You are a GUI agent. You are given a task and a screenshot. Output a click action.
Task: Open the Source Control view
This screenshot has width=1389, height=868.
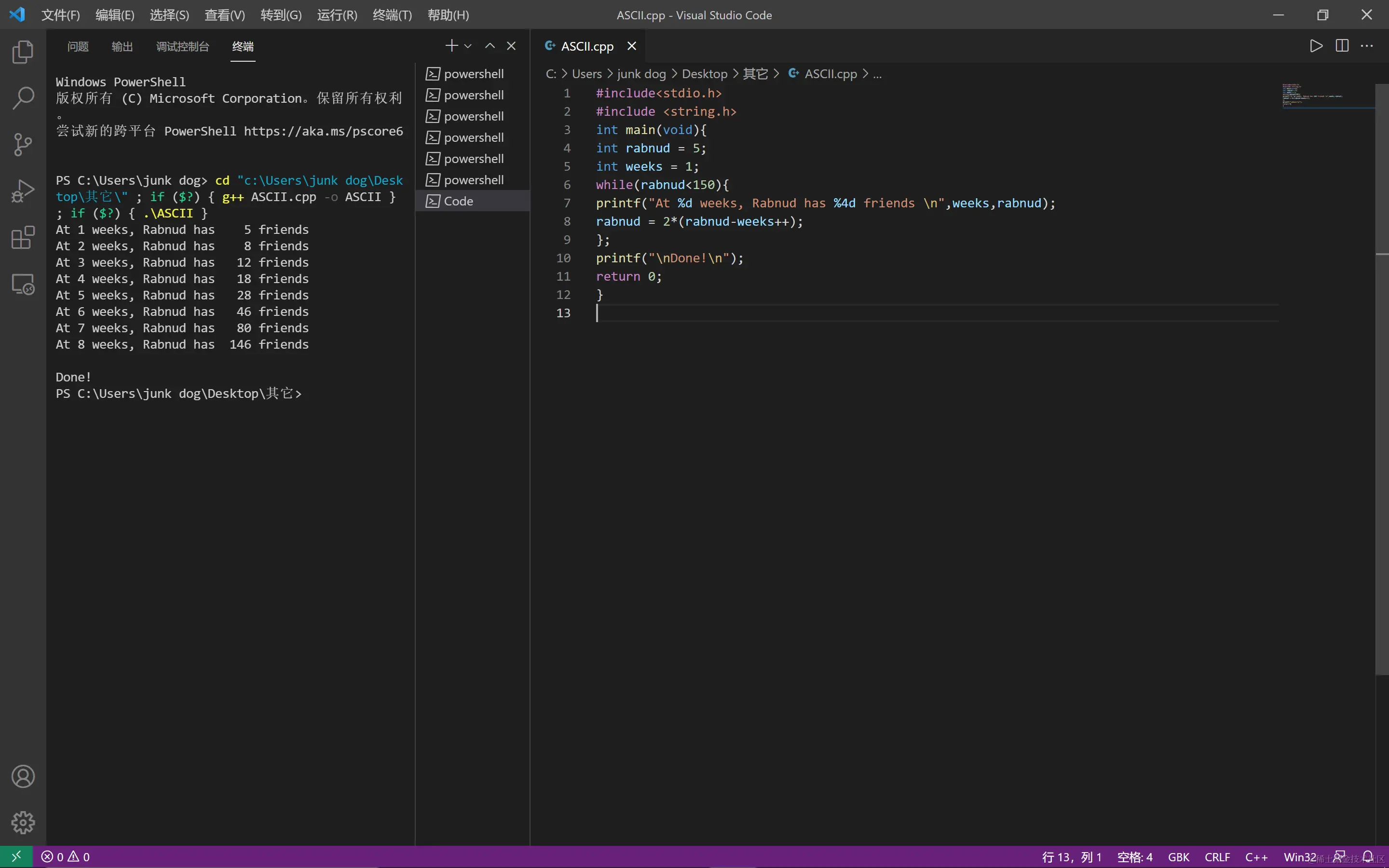(x=23, y=145)
